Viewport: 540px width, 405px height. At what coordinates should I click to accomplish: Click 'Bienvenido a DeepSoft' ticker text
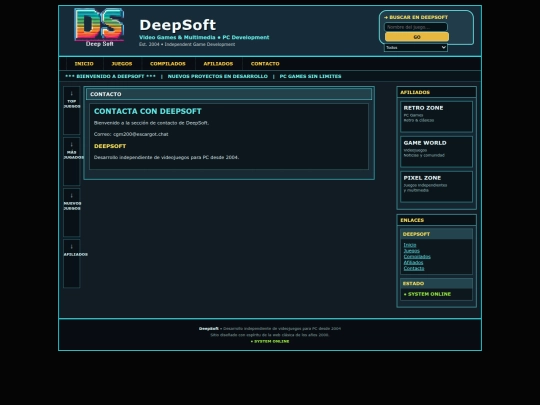click(110, 76)
